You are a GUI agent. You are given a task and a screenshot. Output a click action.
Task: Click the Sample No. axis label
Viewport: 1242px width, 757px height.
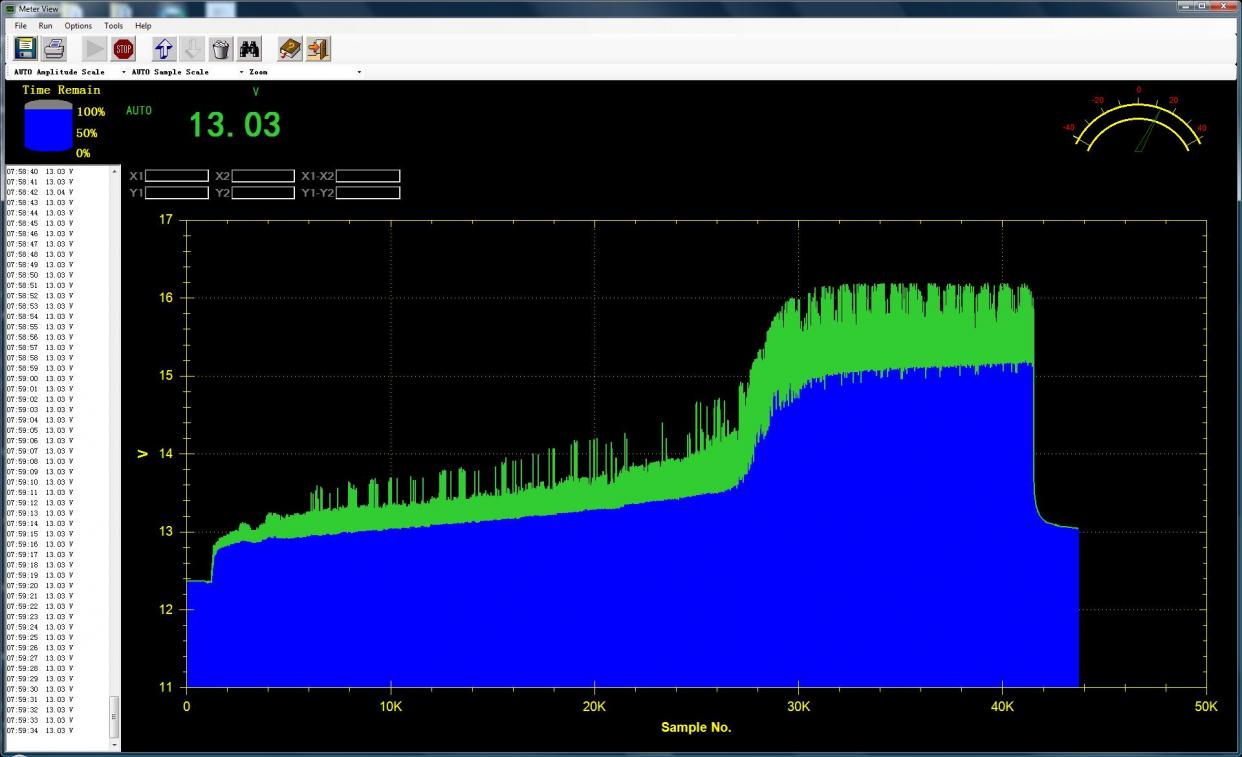click(x=696, y=727)
